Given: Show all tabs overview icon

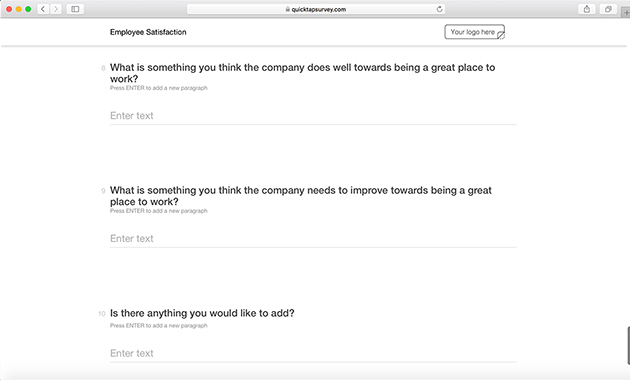Looking at the screenshot, I should (x=608, y=9).
